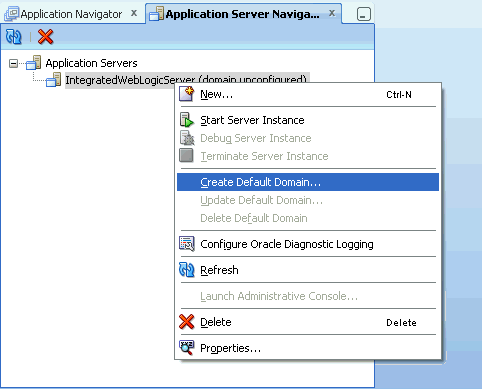Choose New... from the context menu
The width and height of the screenshot is (482, 389).
pos(307,94)
